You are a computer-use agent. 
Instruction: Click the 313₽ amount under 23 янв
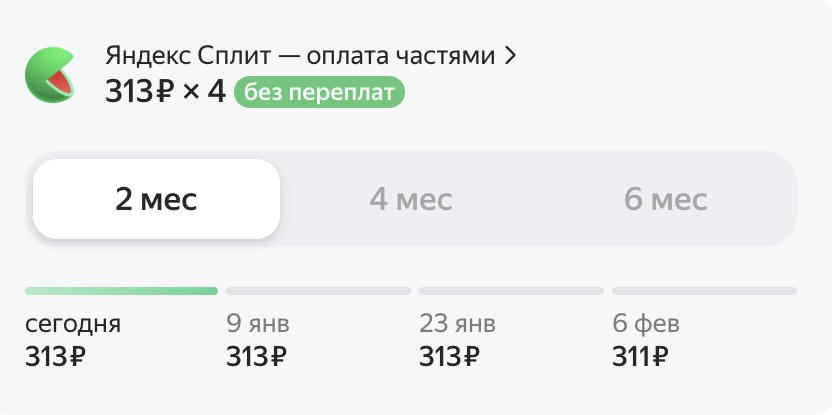coord(450,355)
